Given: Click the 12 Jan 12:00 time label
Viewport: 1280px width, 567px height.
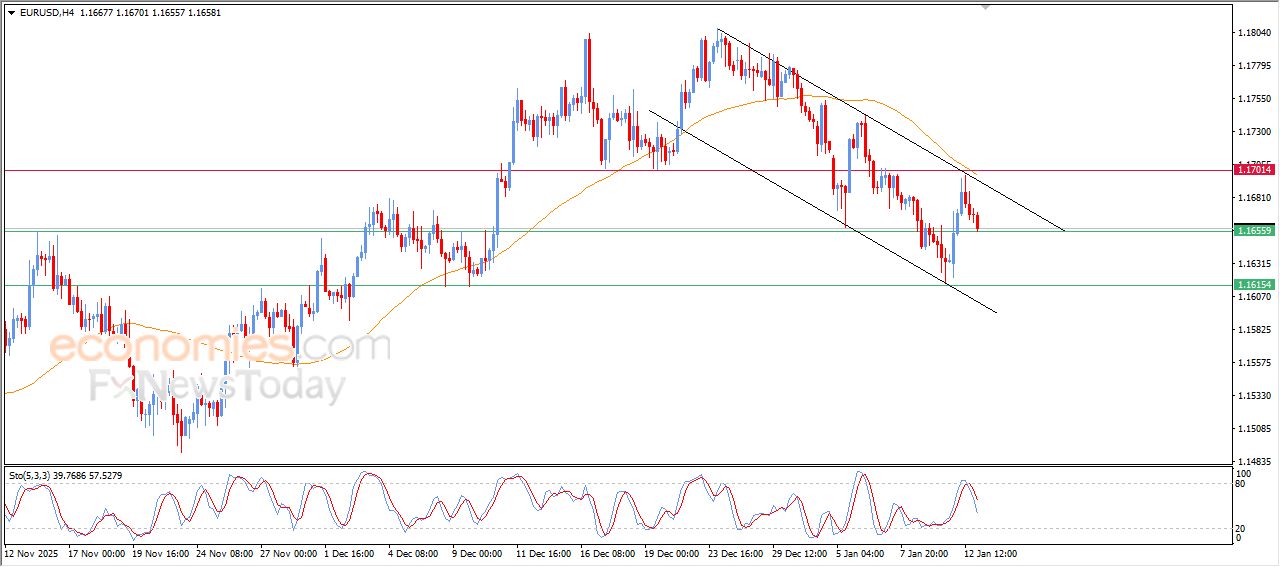Looking at the screenshot, I should [989, 553].
